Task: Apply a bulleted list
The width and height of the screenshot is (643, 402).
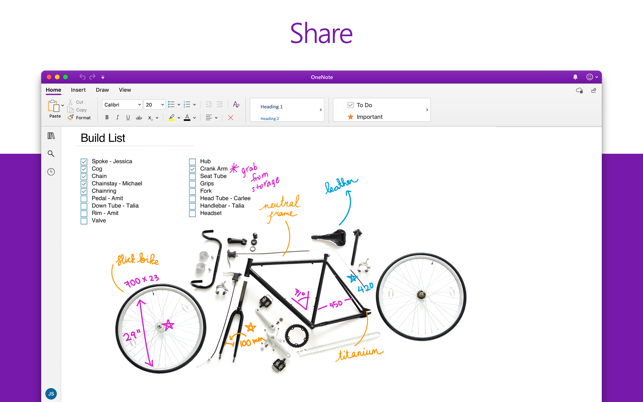Action: click(171, 105)
